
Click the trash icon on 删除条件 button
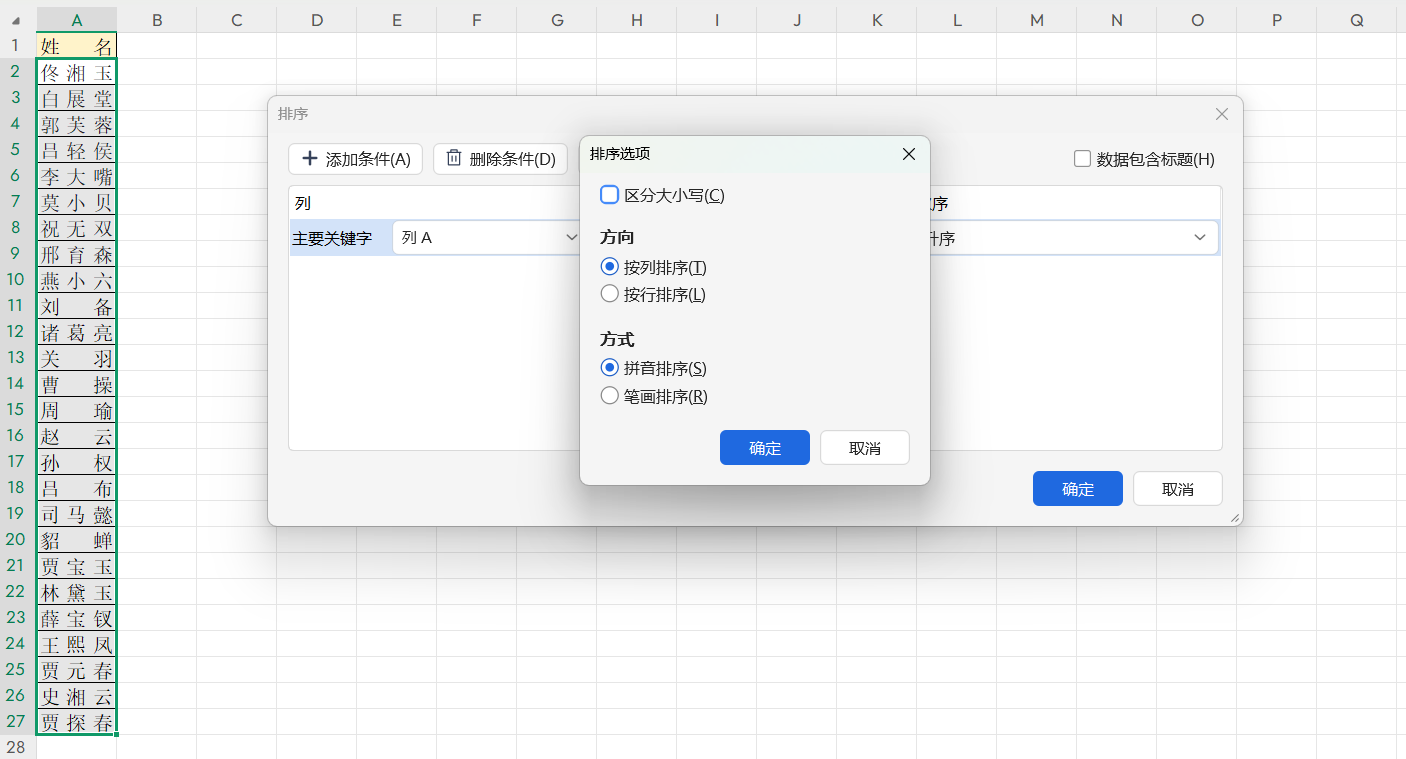(x=454, y=158)
